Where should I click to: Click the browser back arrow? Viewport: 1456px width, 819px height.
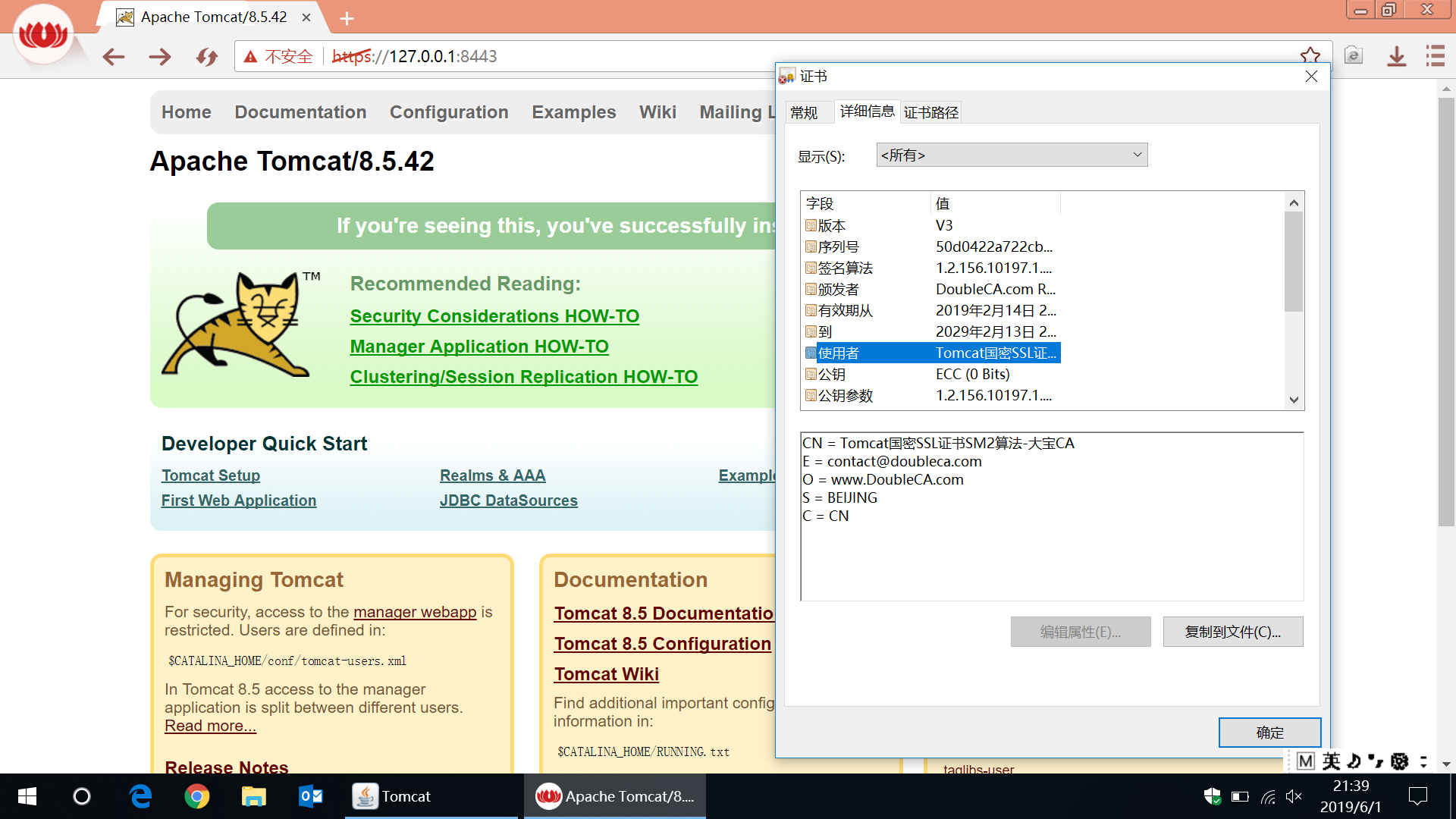point(114,57)
